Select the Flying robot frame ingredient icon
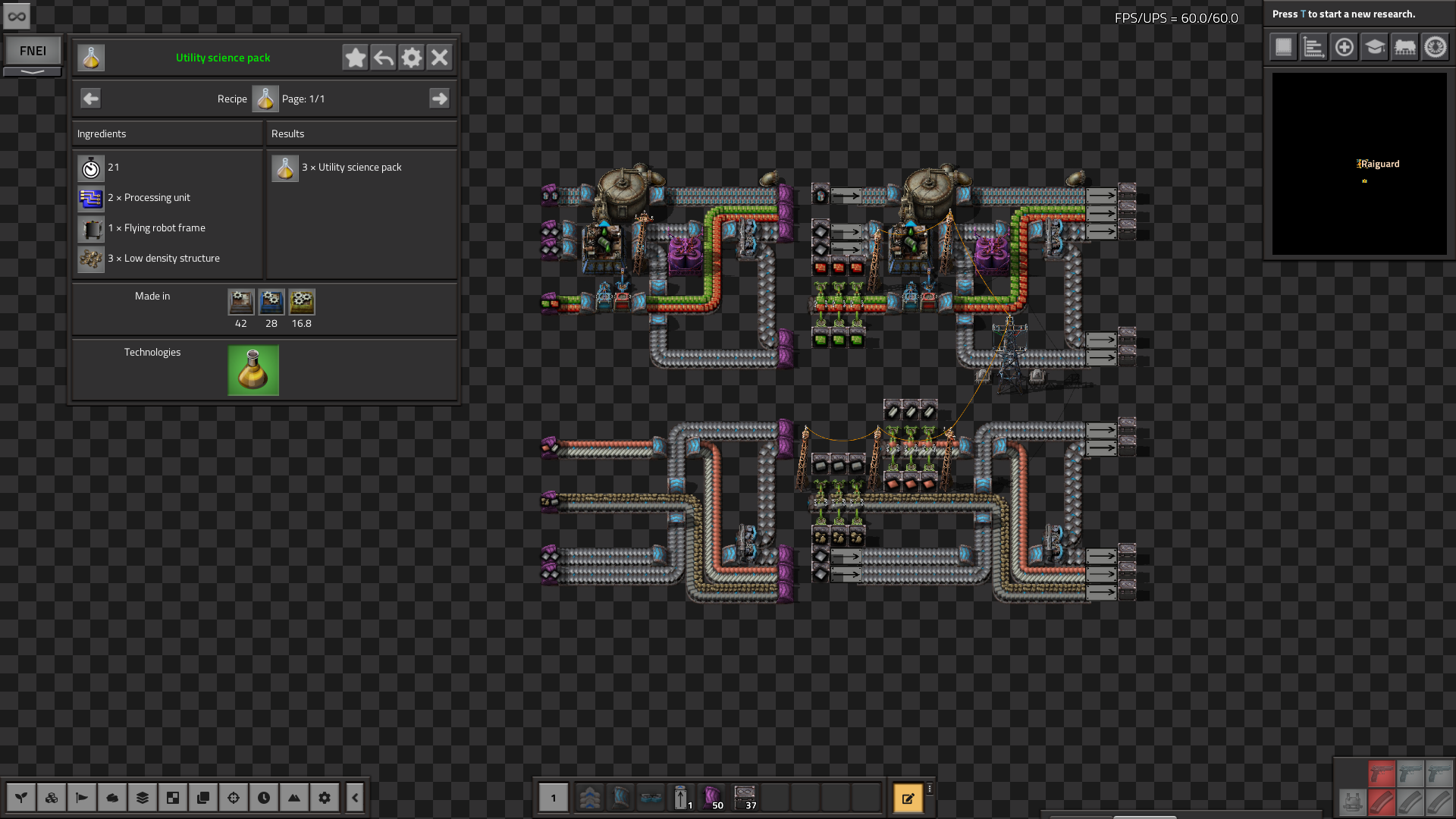Image resolution: width=1456 pixels, height=819 pixels. pyautogui.click(x=91, y=228)
